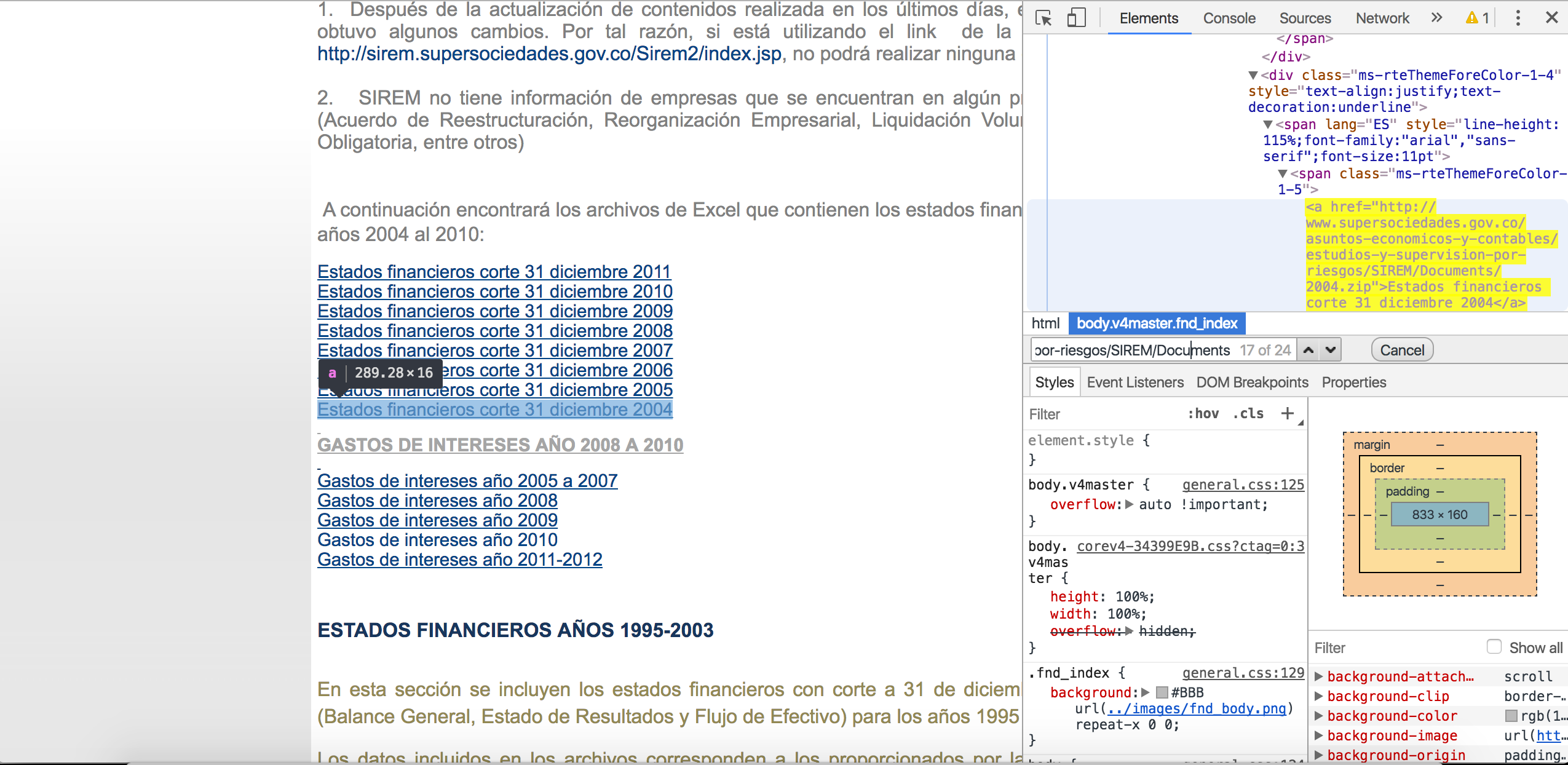Screen dimensions: 1568x765
Task: Collapse the span lang="ES" node
Action: (x=1268, y=124)
